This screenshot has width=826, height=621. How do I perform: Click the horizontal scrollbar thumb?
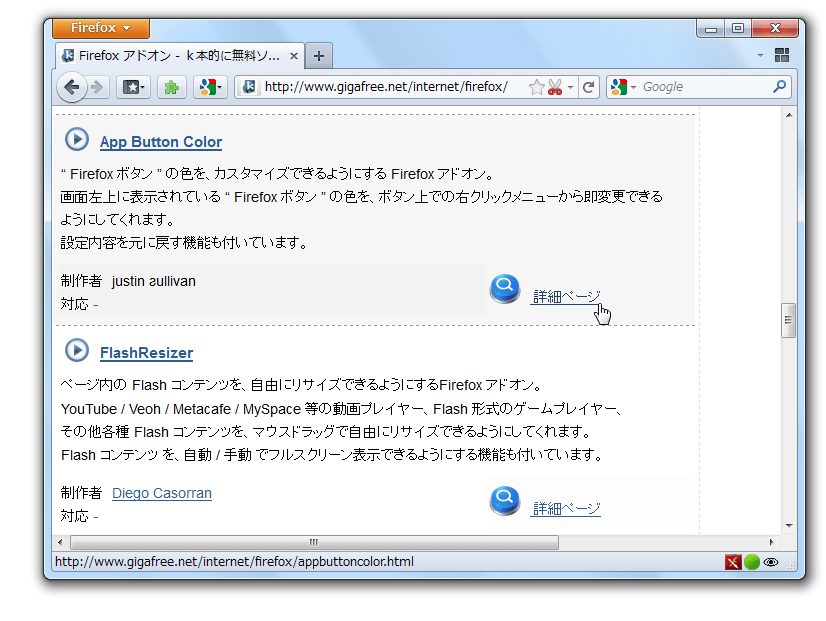pyautogui.click(x=314, y=543)
